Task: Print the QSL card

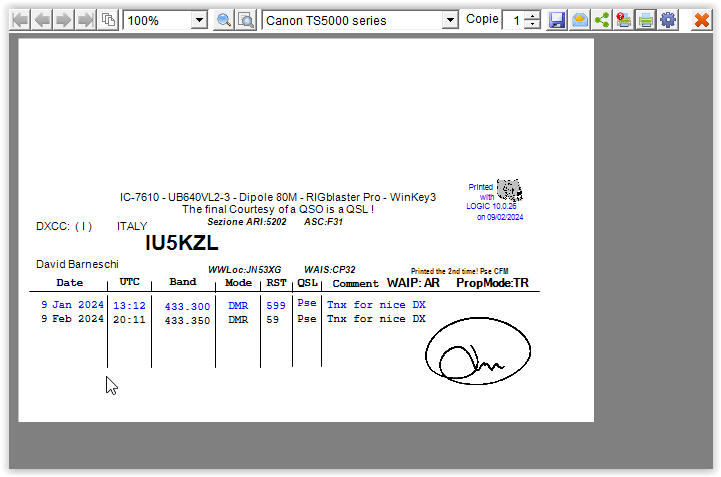Action: coord(646,20)
